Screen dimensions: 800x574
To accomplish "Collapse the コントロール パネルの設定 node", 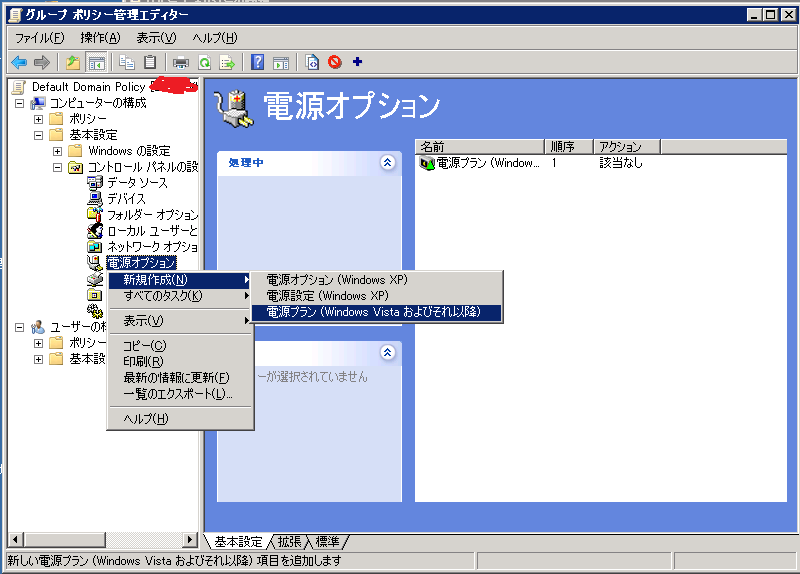I will click(x=57, y=167).
